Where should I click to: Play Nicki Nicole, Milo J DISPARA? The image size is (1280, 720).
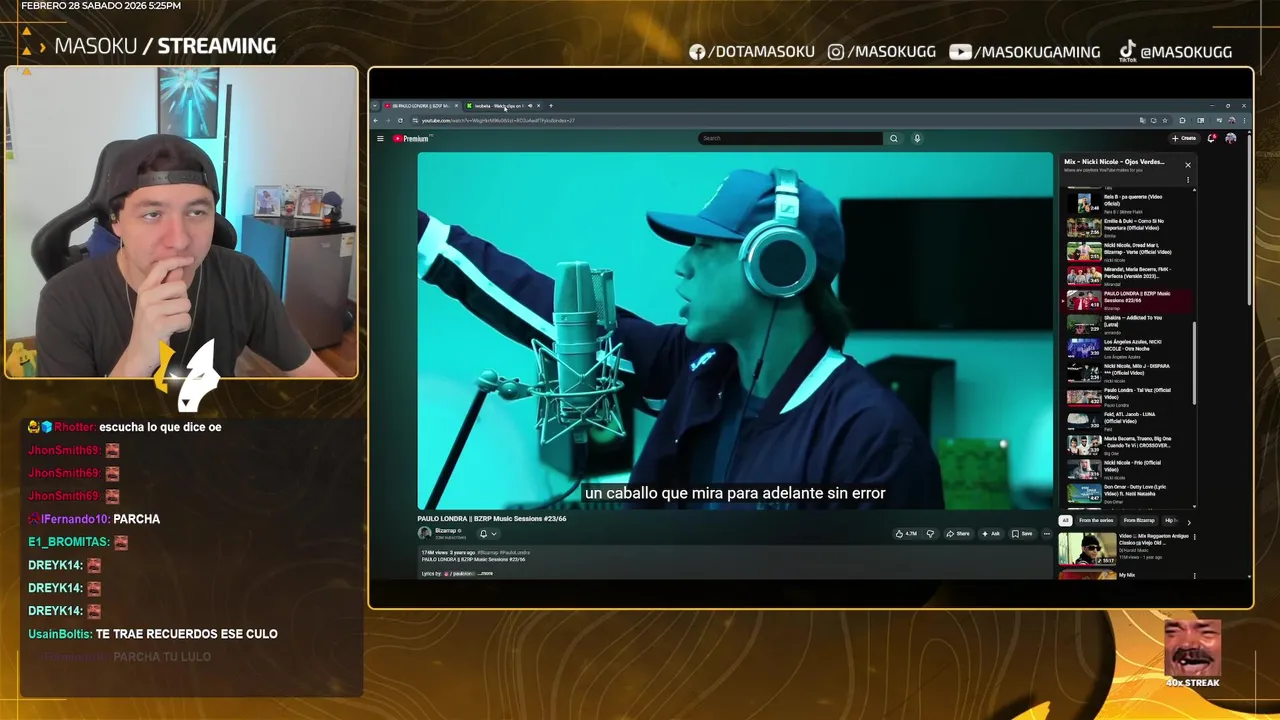coord(1128,372)
